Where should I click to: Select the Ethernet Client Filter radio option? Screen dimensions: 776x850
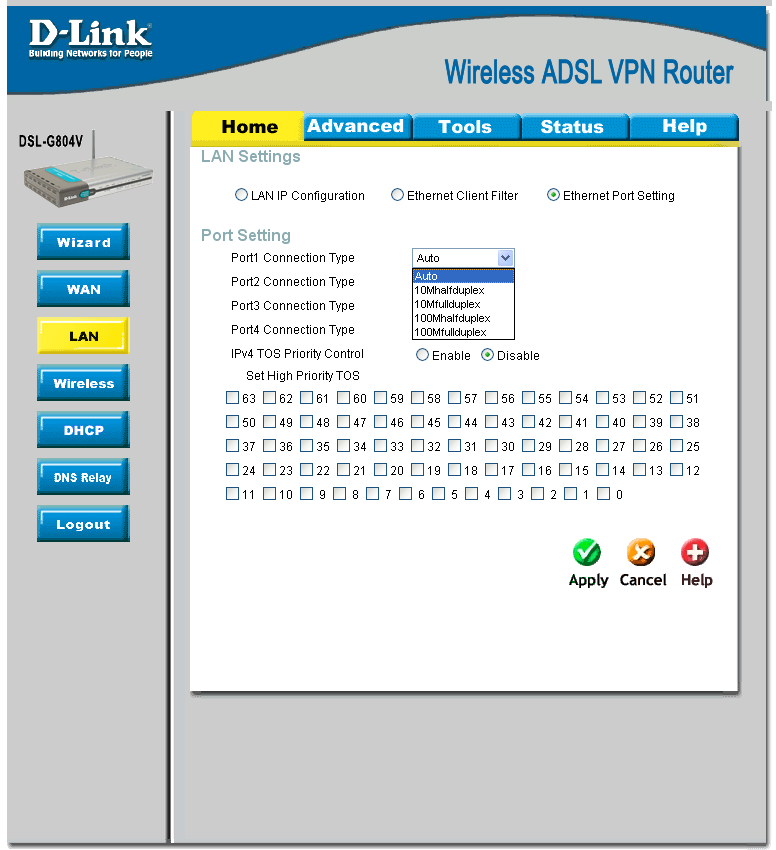pyautogui.click(x=397, y=195)
